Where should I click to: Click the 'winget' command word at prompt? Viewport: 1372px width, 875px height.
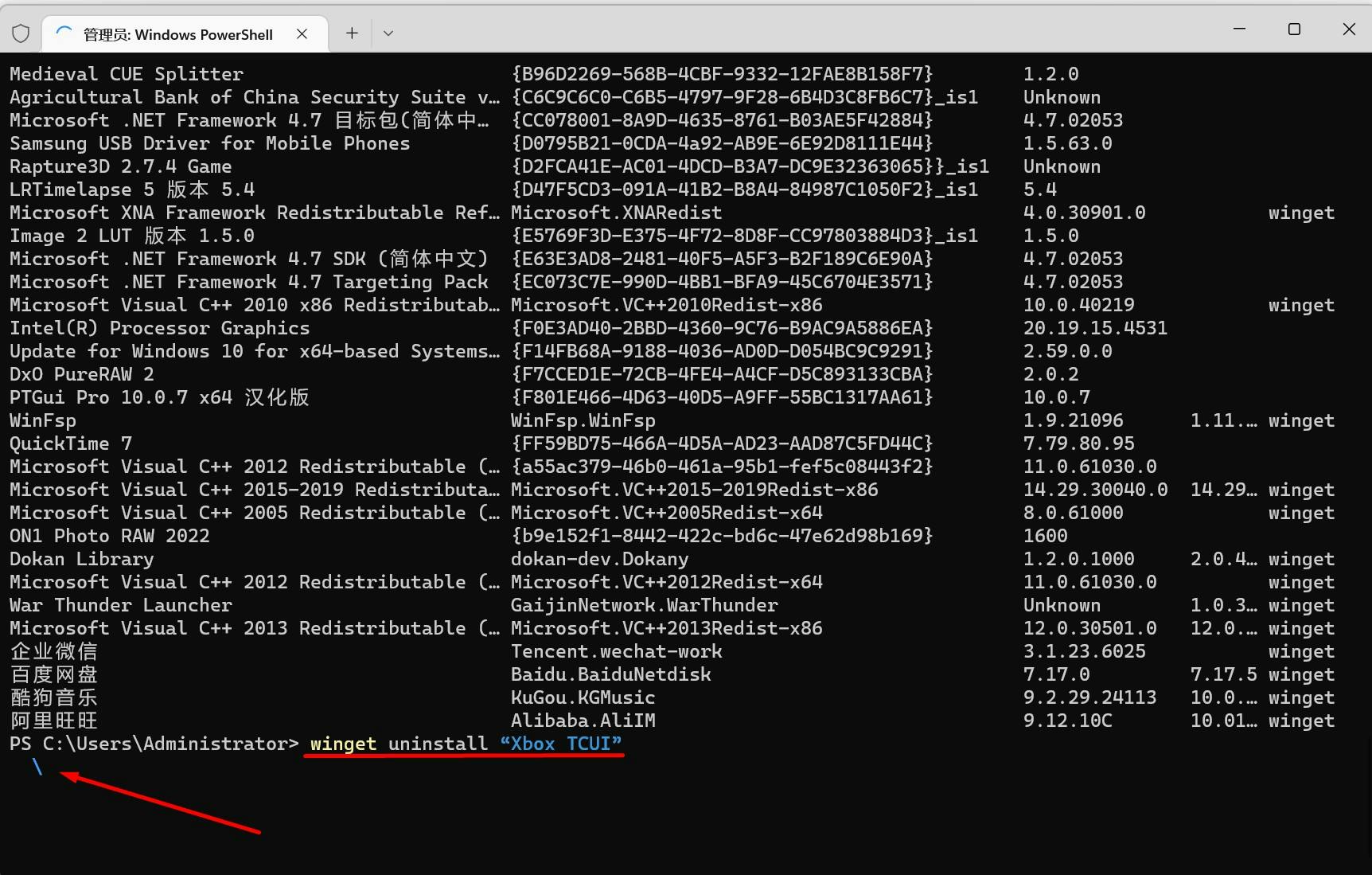pyautogui.click(x=343, y=744)
